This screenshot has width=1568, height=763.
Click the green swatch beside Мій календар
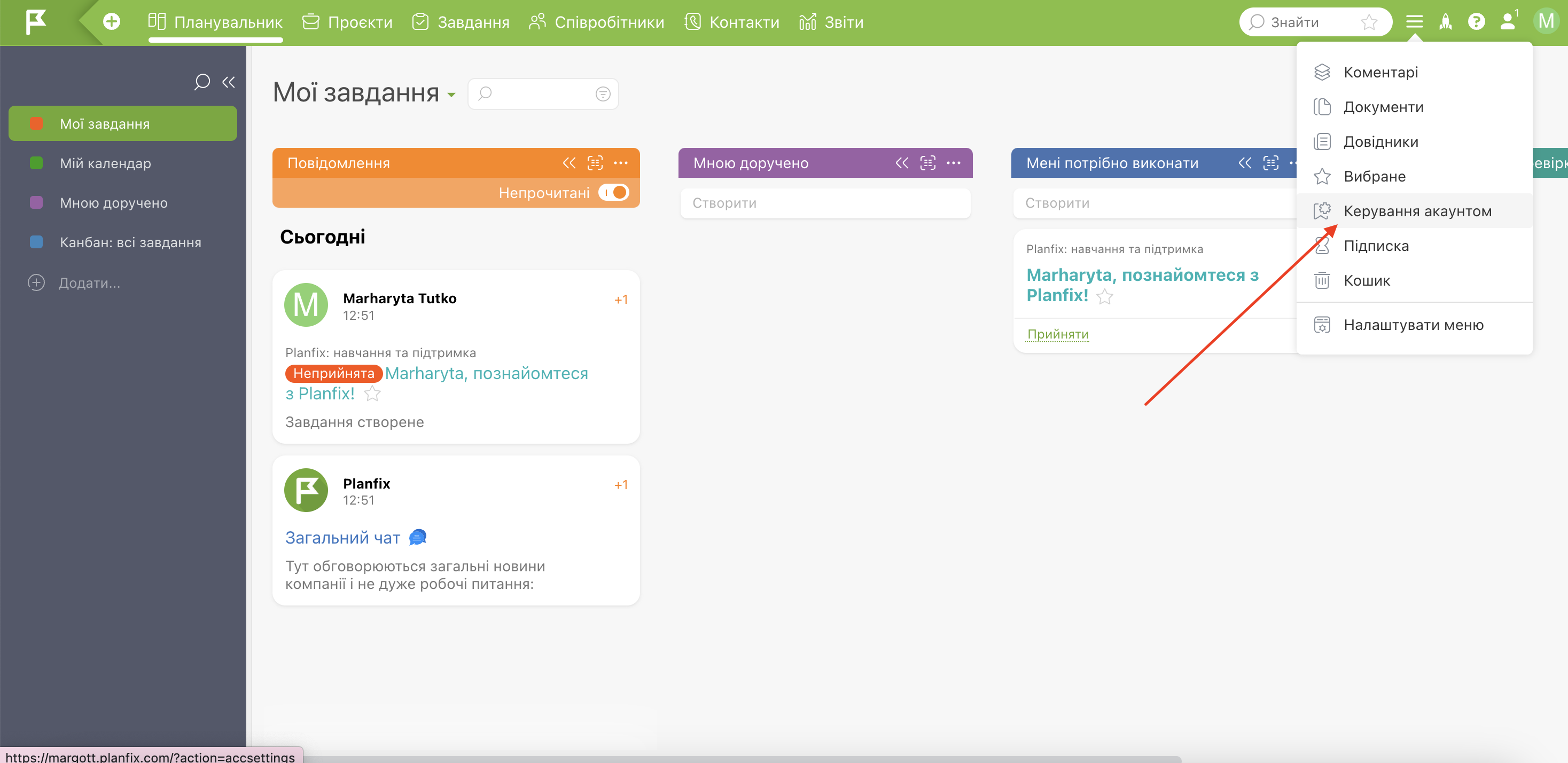click(x=36, y=163)
